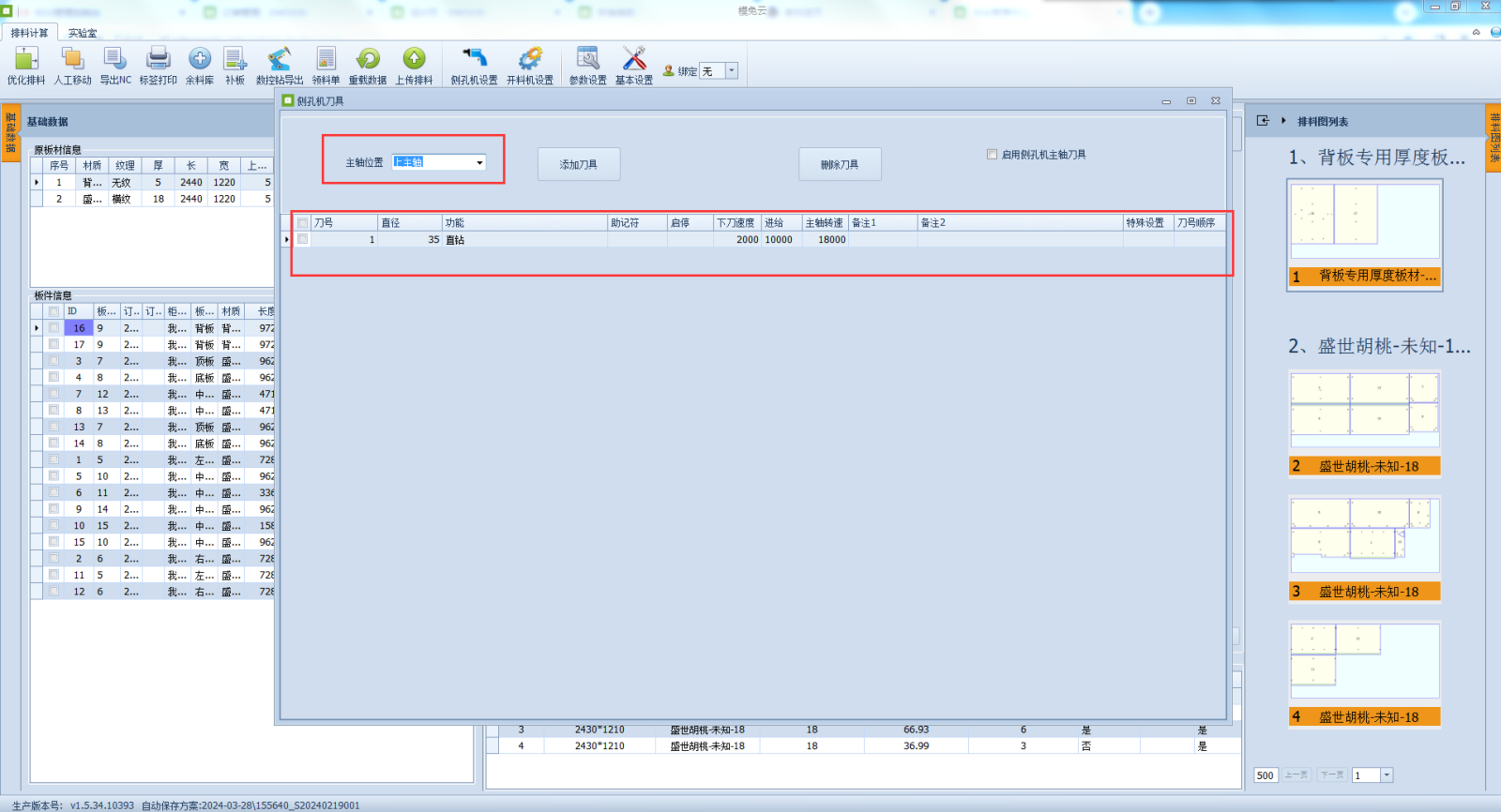
Task: Close the 侧孔机刀具 dialog
Action: tap(1216, 100)
